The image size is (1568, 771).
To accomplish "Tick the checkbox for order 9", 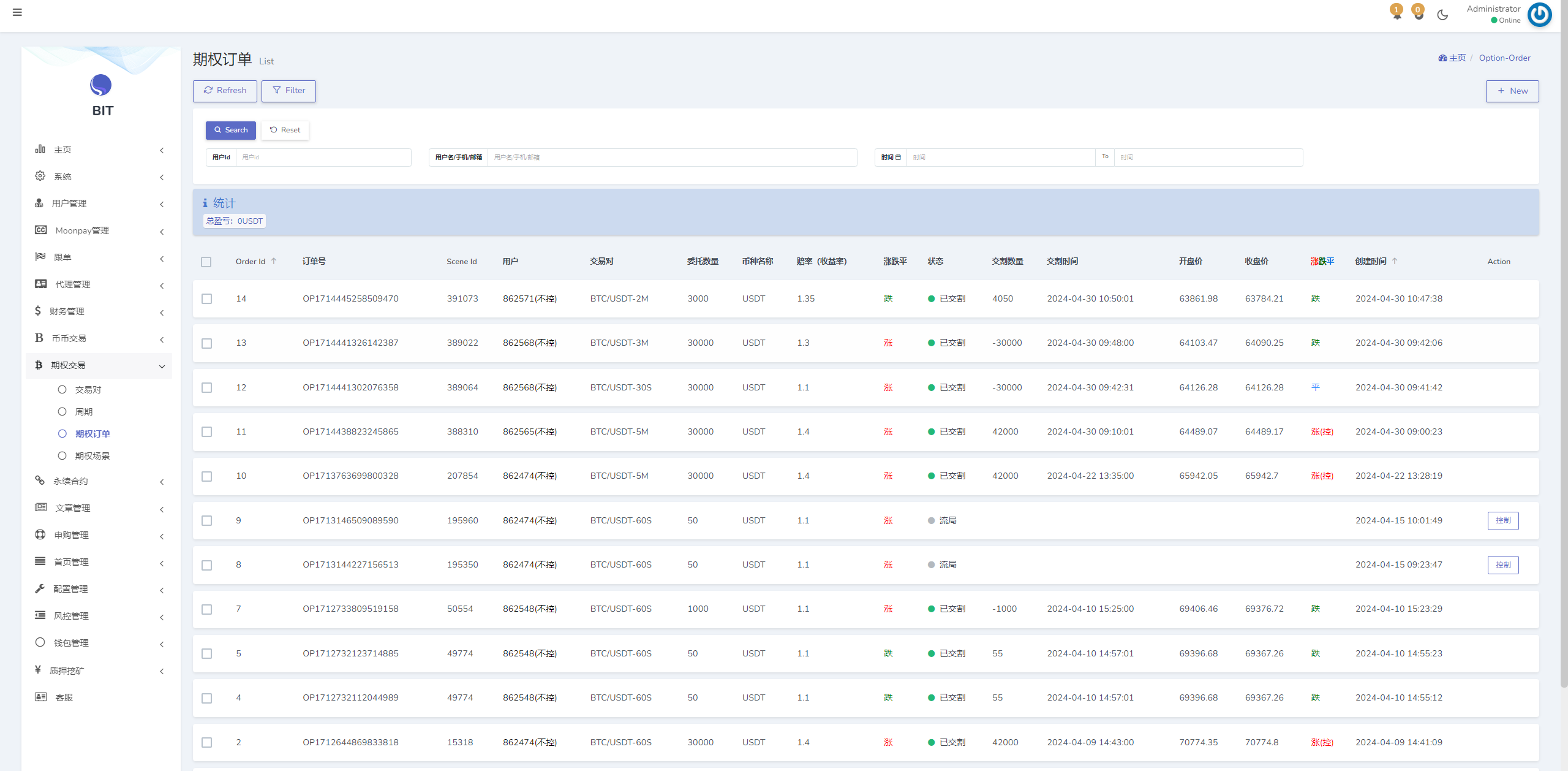I will pos(207,521).
